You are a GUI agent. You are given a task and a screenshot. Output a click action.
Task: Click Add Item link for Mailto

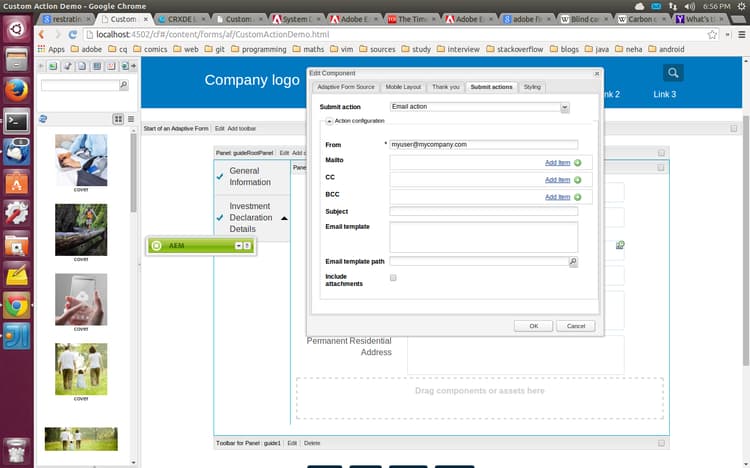[557, 163]
